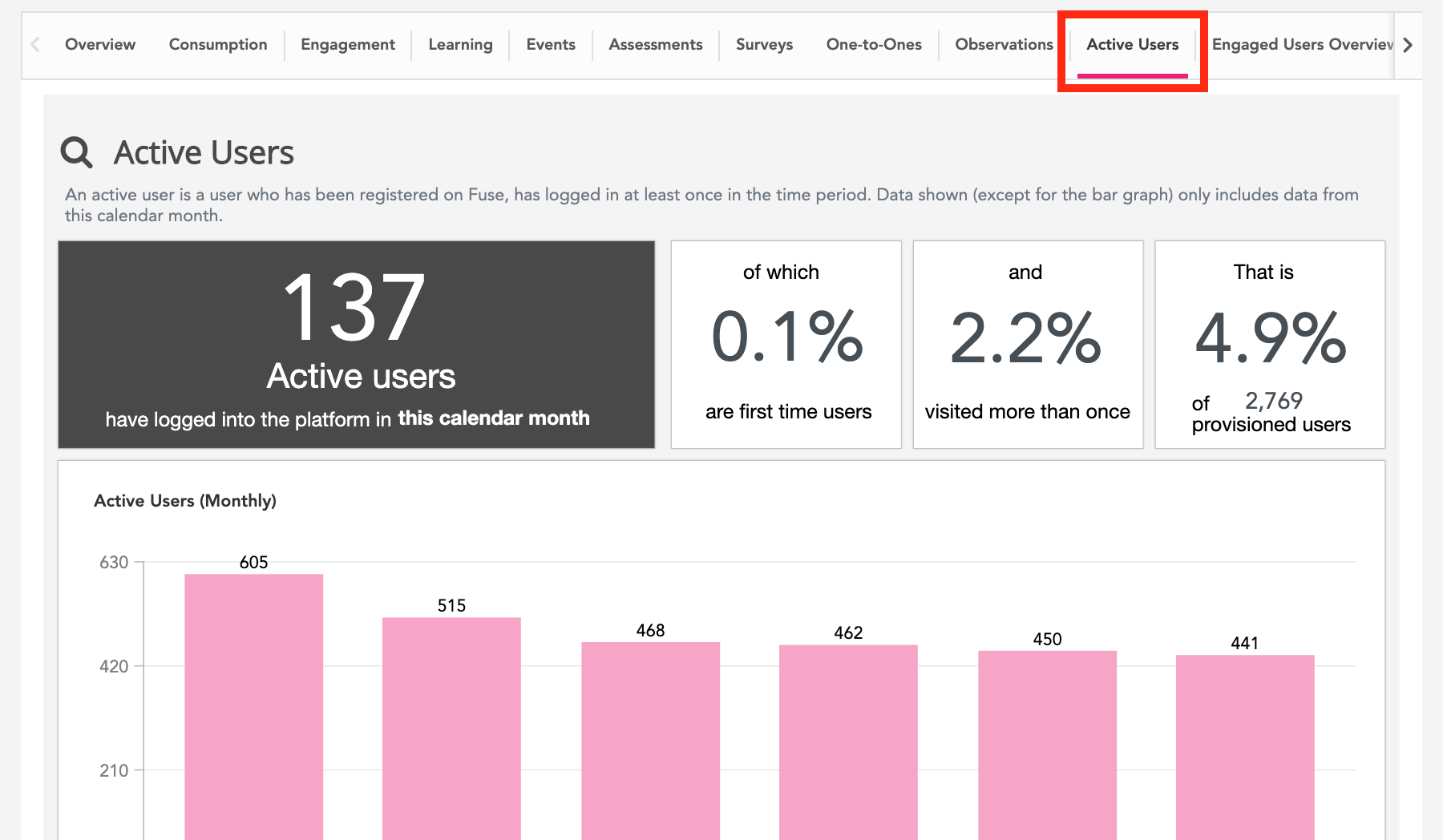Click the highlighted Active Users tab
Screen dimensions: 1443x840
[1132, 45]
